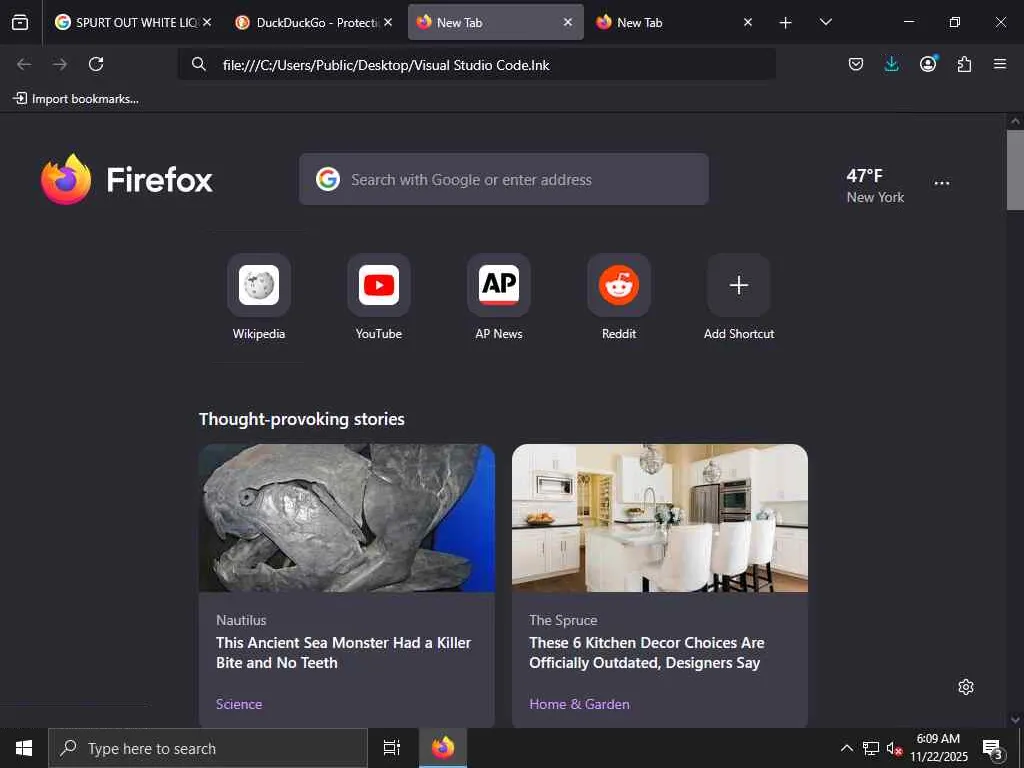
Task: Click the scrollbar down arrow
Action: (1015, 720)
